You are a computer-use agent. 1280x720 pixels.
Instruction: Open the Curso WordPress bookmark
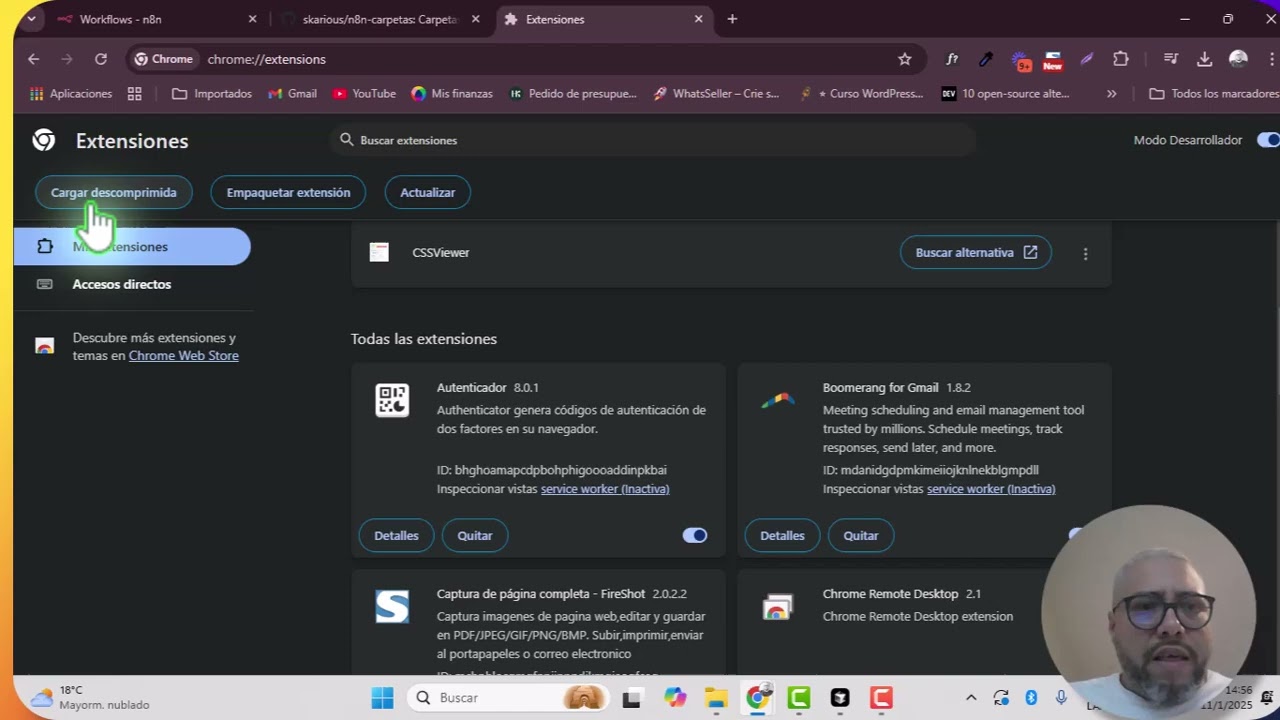pos(861,93)
